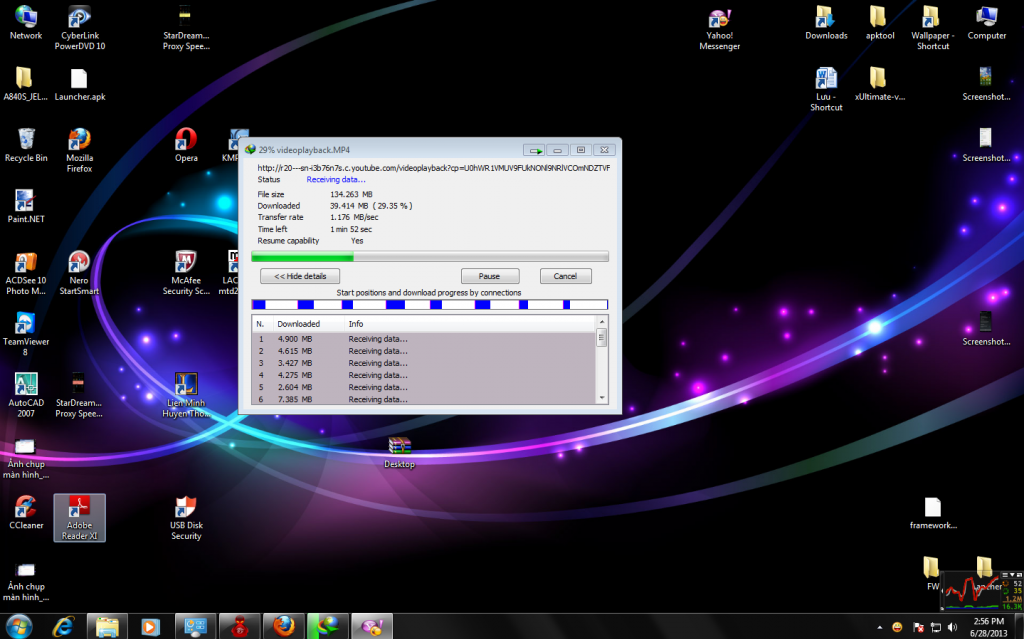1024x639 pixels.
Task: Click the file size value 134.263 MB
Action: (351, 194)
